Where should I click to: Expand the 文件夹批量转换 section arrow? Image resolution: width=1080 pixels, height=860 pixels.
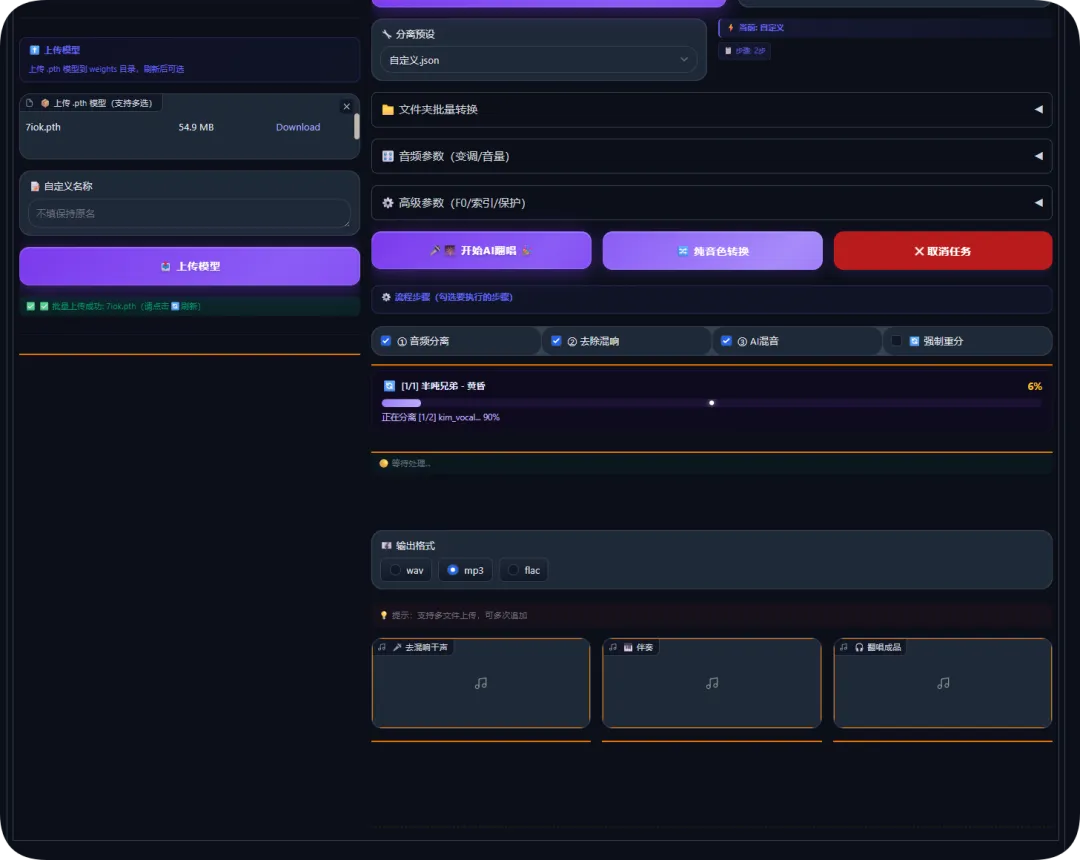pyautogui.click(x=1038, y=109)
